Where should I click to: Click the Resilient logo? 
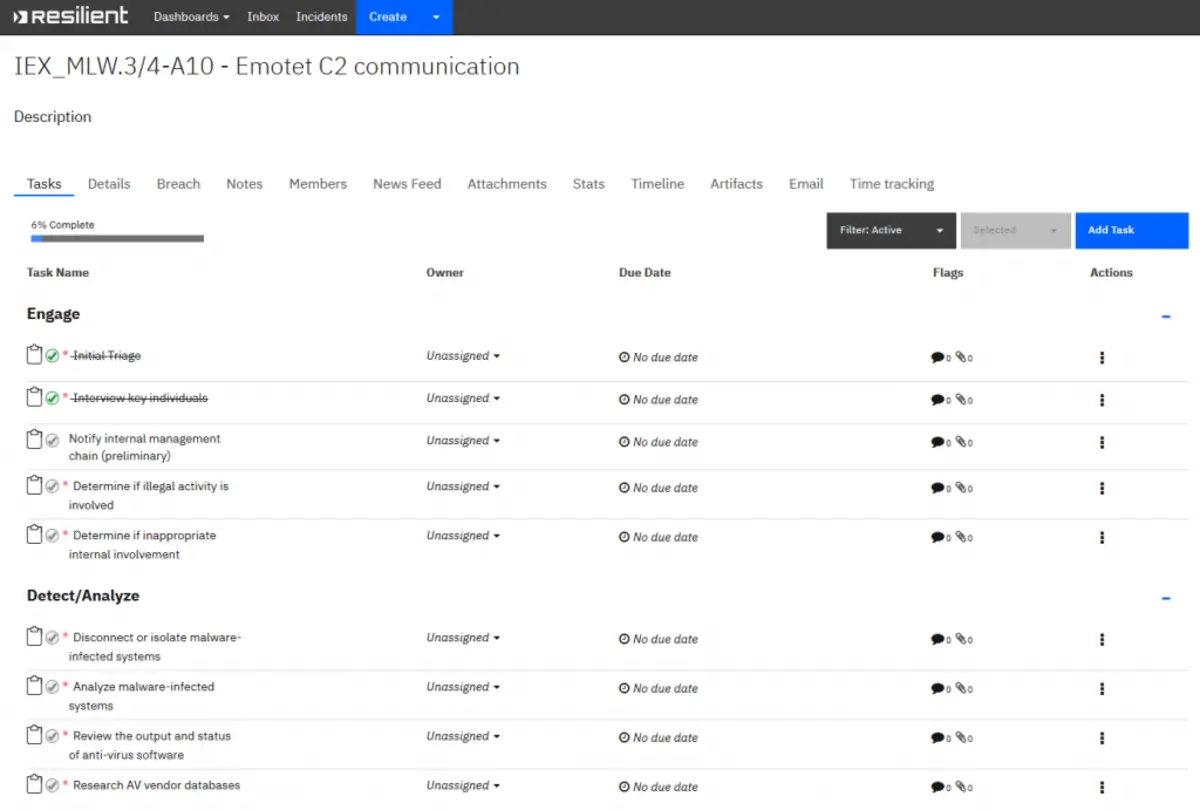70,16
